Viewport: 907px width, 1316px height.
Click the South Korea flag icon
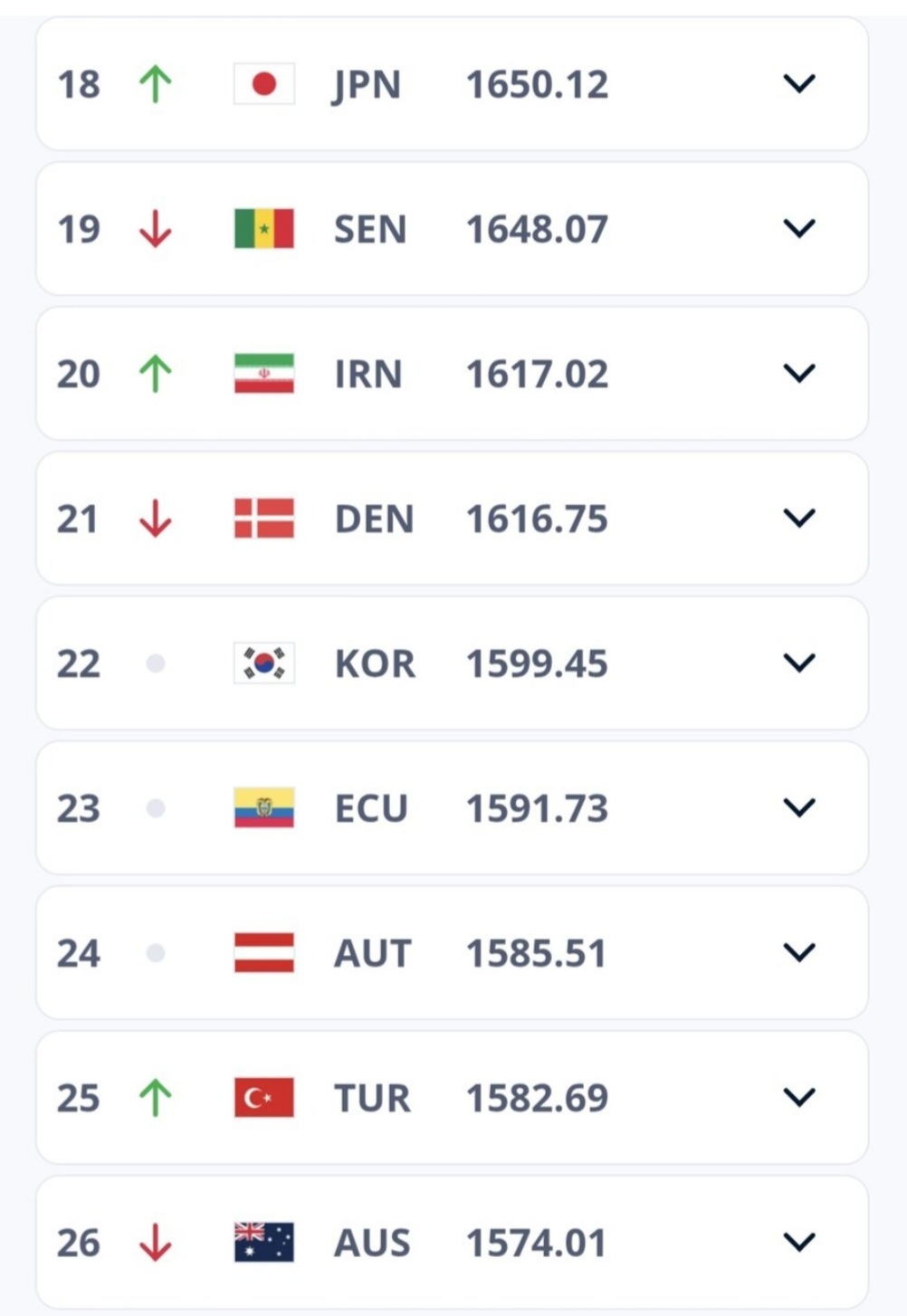pyautogui.click(x=263, y=663)
